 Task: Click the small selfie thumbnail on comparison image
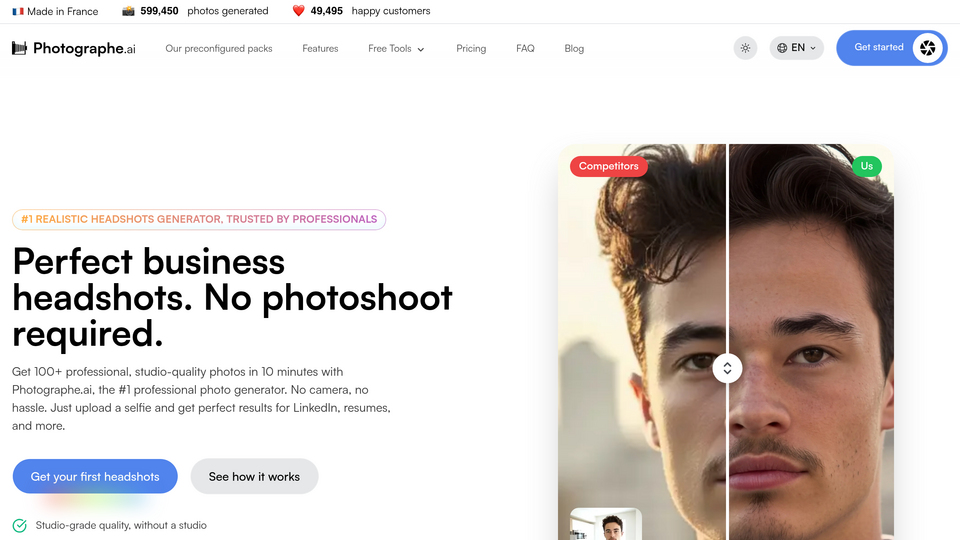coord(606,524)
